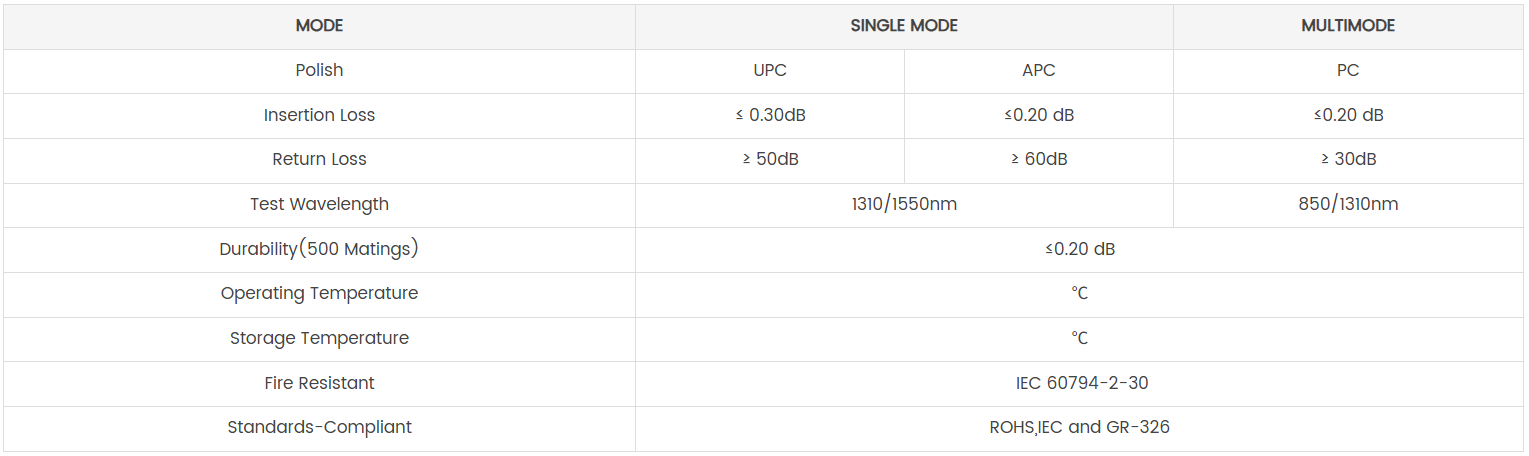Select the Durability (500 Matings) label
The image size is (1529, 456).
319,249
